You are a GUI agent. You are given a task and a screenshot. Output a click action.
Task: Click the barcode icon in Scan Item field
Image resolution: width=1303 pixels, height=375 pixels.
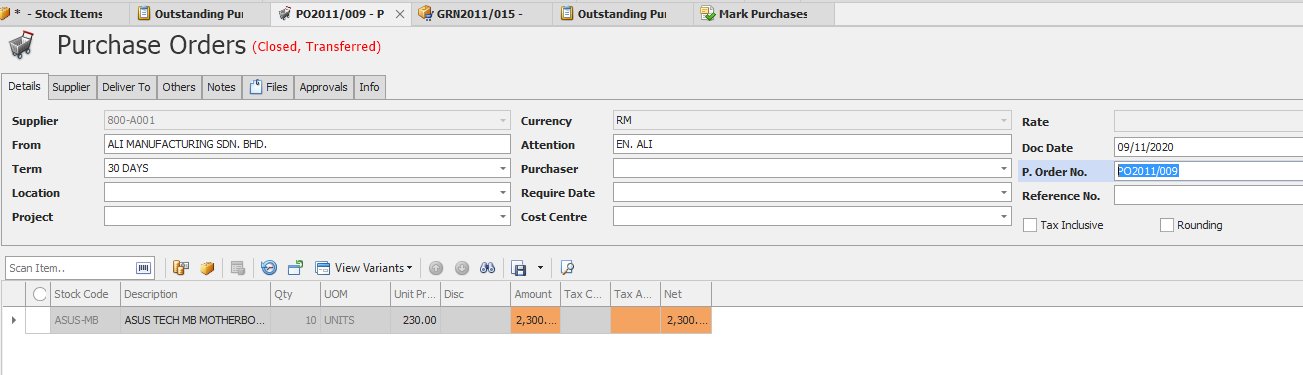point(143,268)
